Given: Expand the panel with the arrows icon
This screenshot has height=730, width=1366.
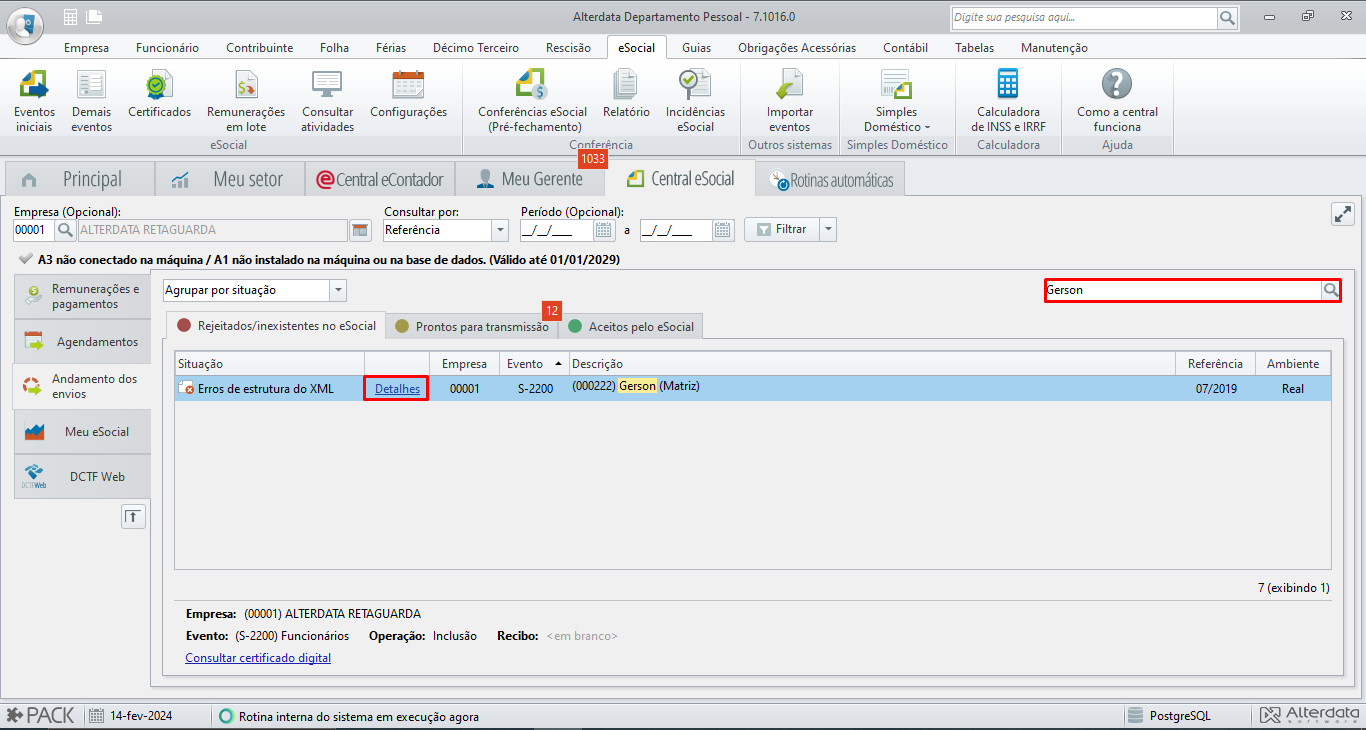Looking at the screenshot, I should (x=1342, y=214).
